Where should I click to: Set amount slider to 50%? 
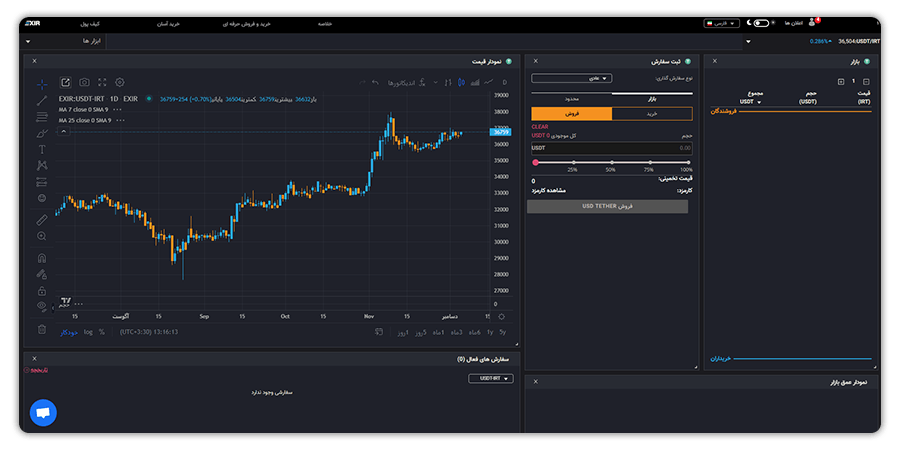tap(611, 162)
